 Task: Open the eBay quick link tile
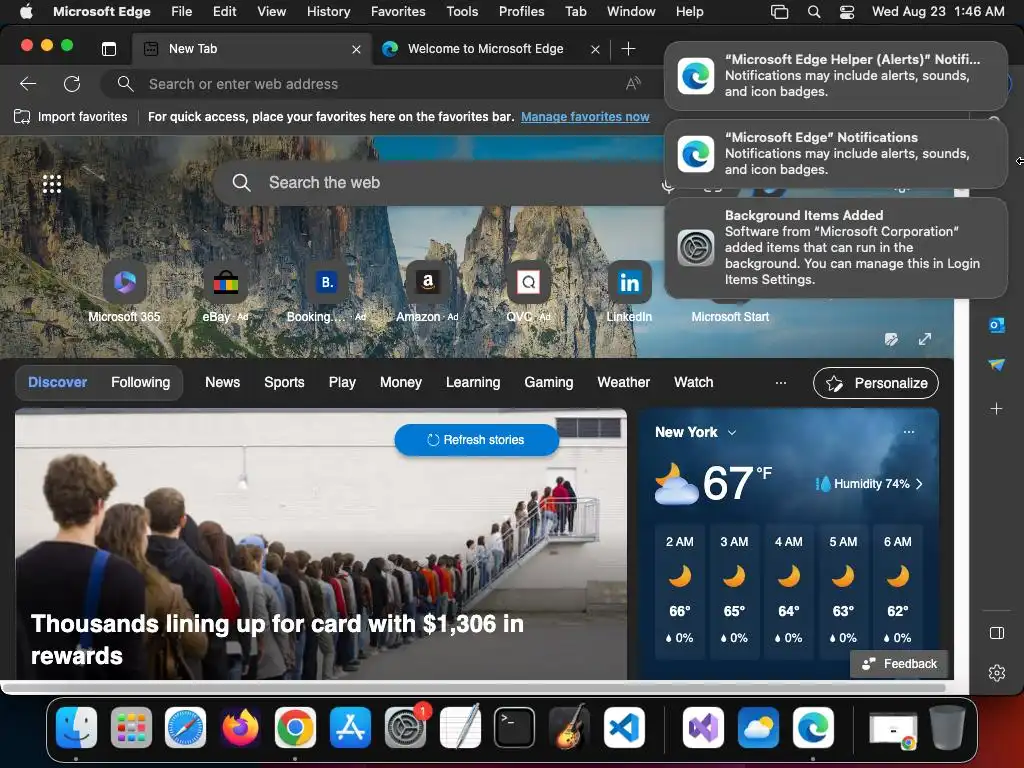tap(225, 281)
